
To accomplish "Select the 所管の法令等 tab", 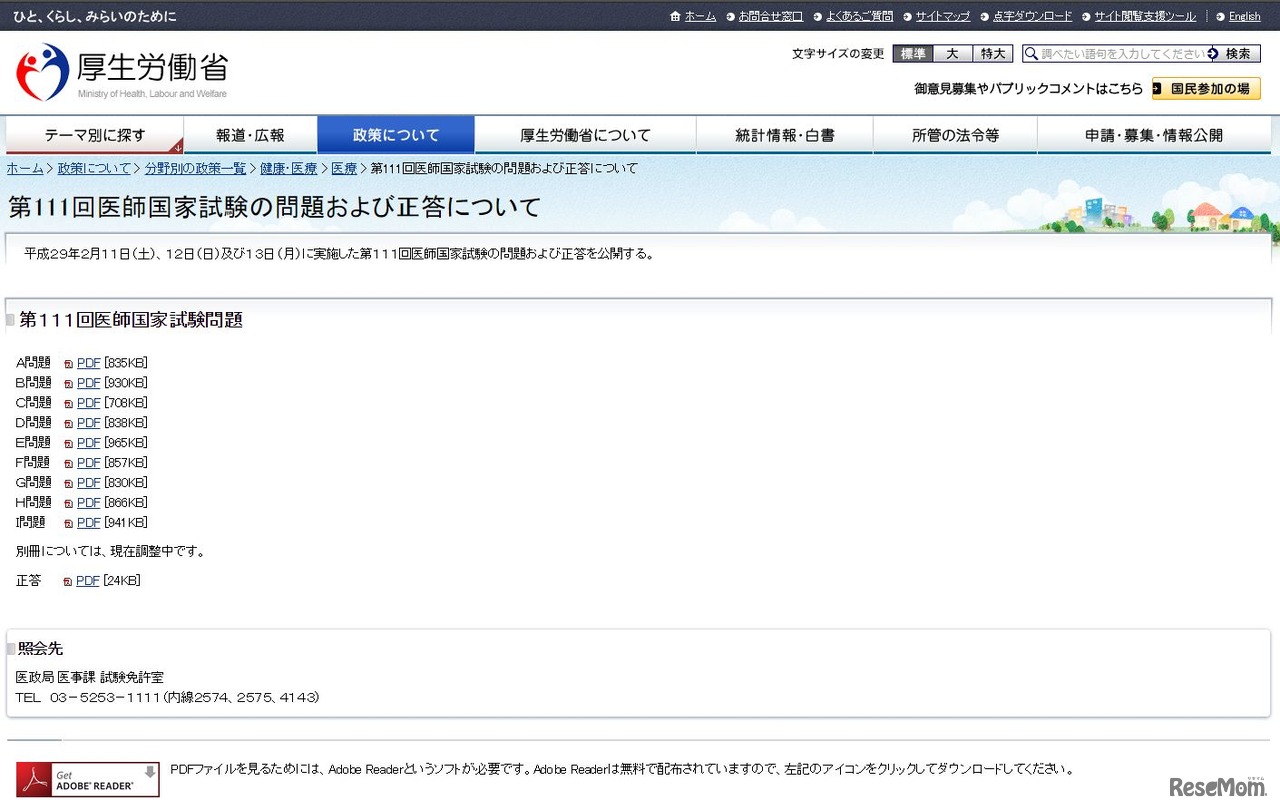I will coord(955,134).
